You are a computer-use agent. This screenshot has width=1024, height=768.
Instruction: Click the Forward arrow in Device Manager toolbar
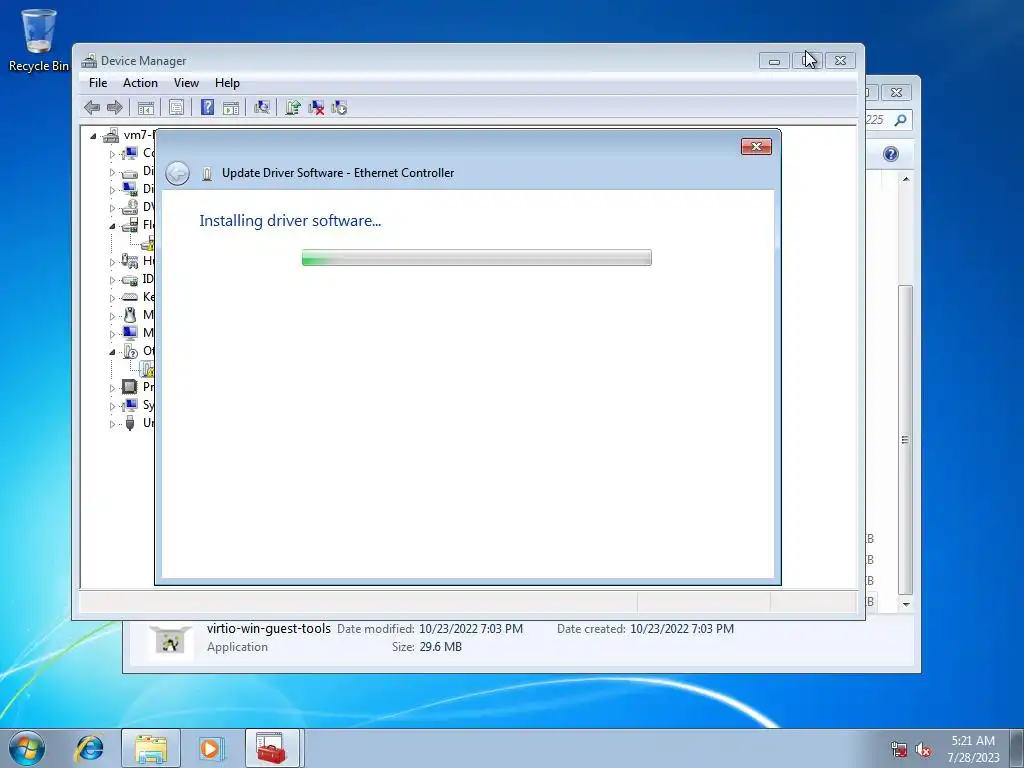click(x=114, y=107)
